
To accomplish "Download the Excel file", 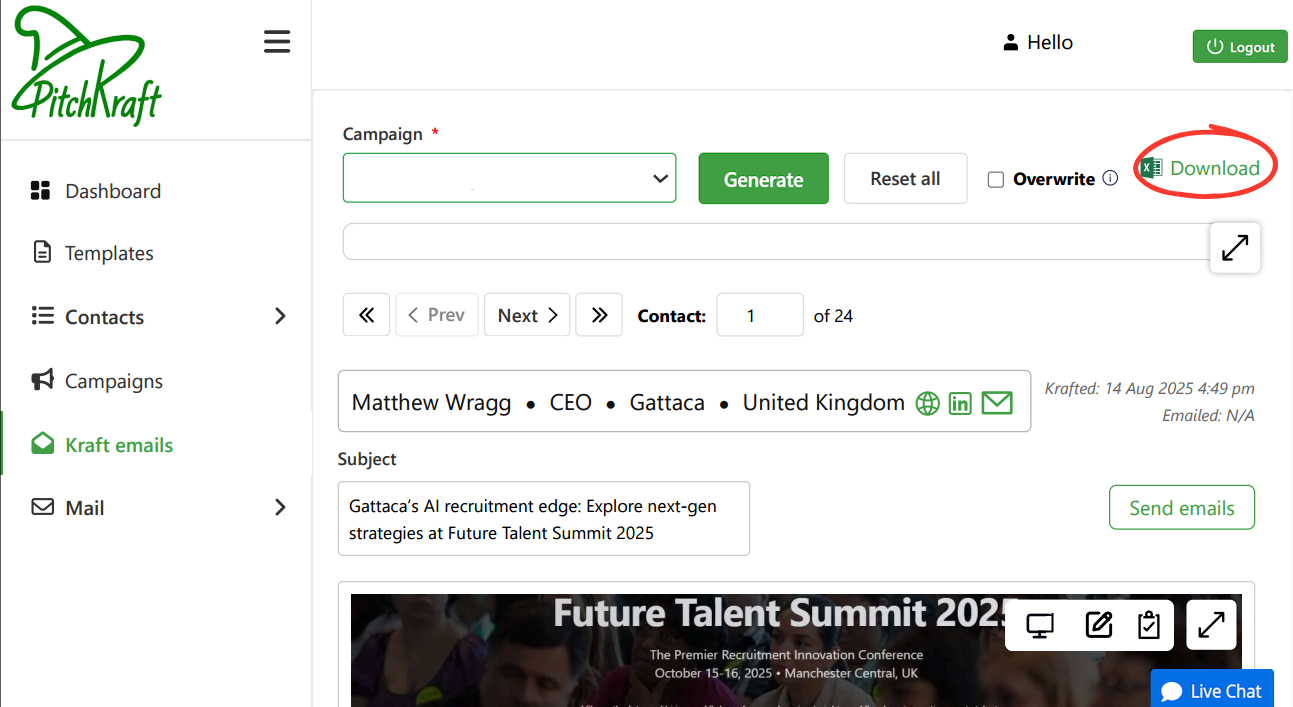I will [x=1201, y=168].
